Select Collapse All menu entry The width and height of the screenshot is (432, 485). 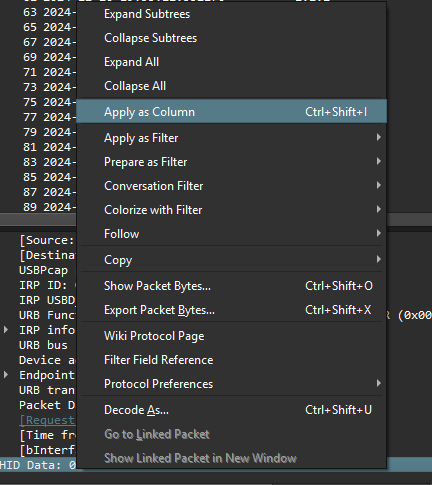click(231, 86)
